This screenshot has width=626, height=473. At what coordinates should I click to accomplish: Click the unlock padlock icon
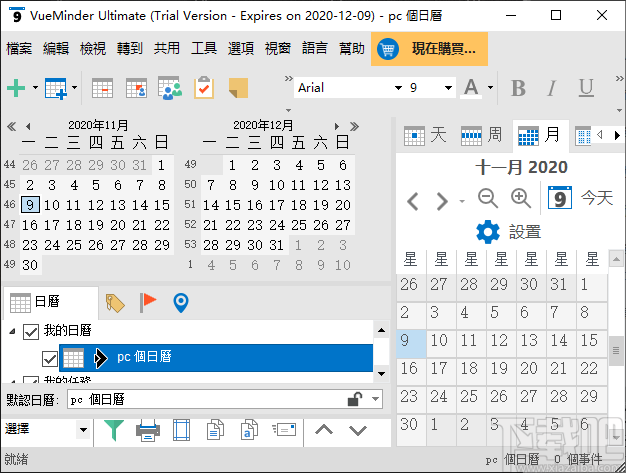[x=355, y=399]
